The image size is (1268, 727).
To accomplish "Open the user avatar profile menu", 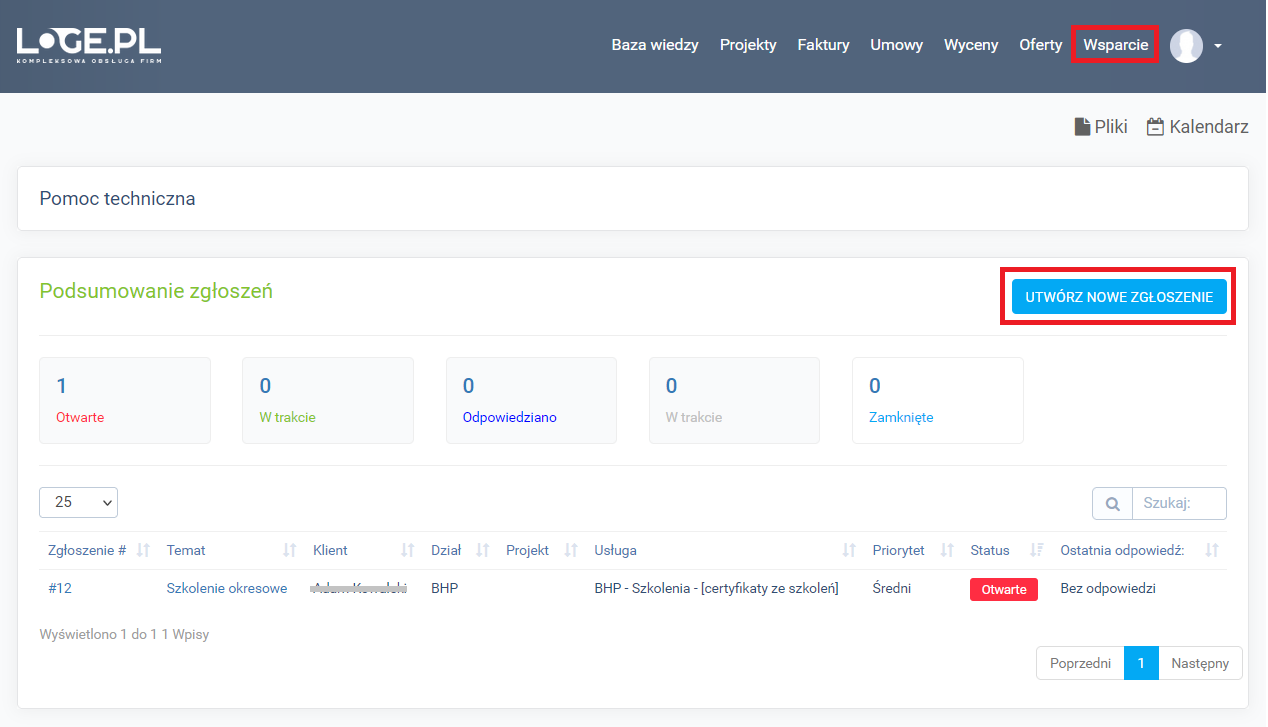I will tap(1186, 46).
